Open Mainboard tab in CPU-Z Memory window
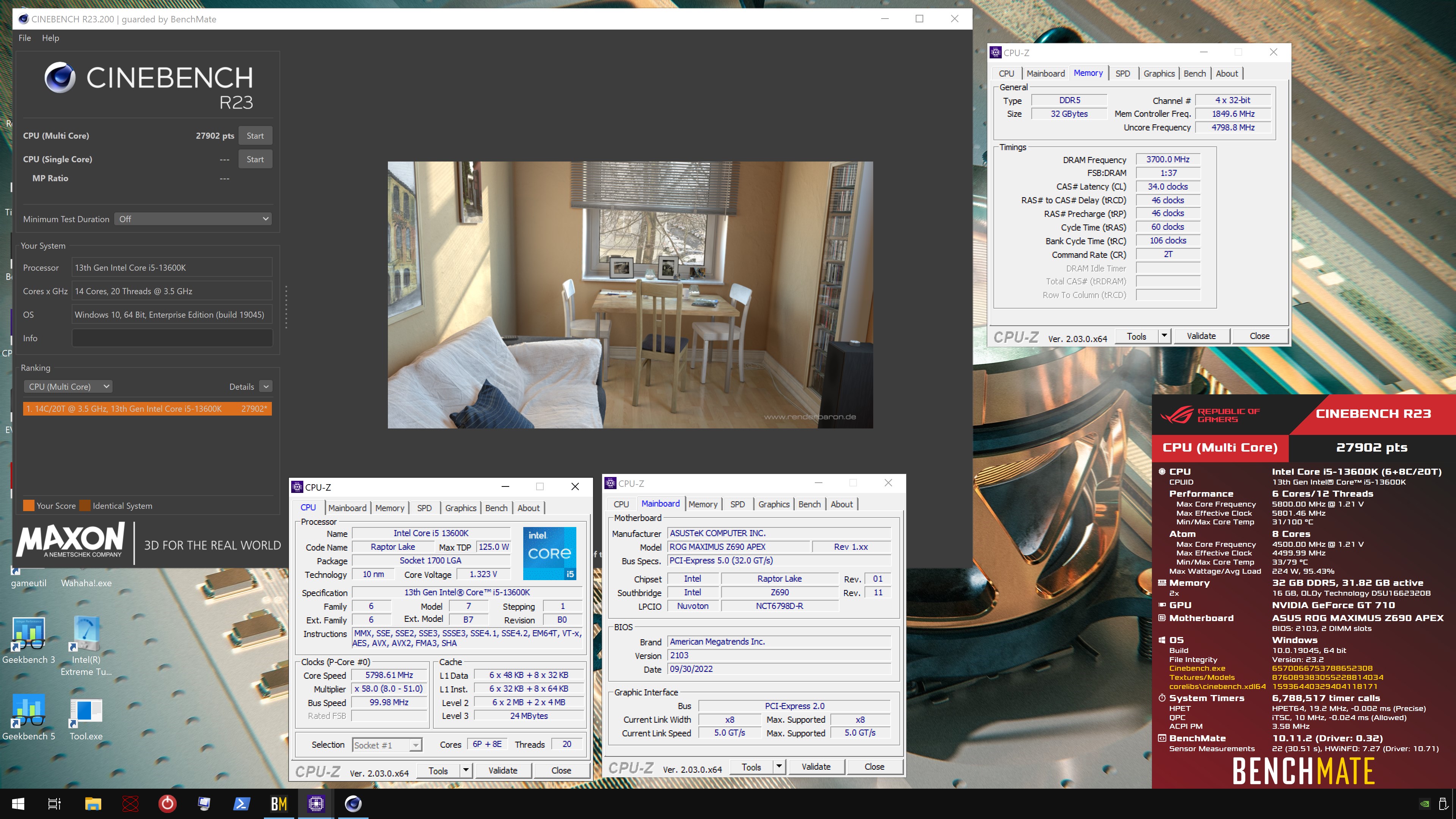Screen dimensions: 1456x819 coord(1045,74)
